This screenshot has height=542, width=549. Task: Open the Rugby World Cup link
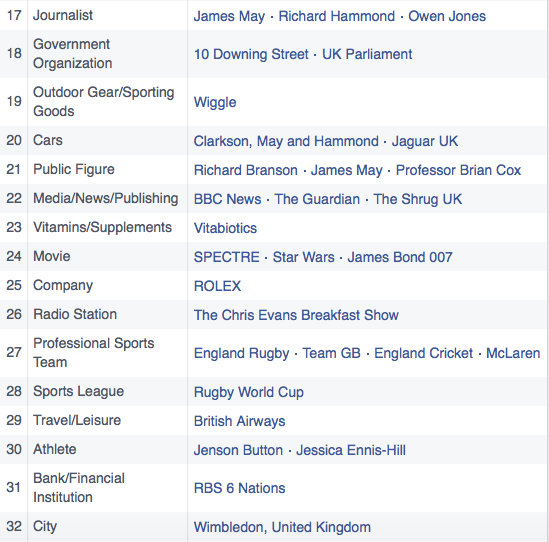tap(249, 392)
